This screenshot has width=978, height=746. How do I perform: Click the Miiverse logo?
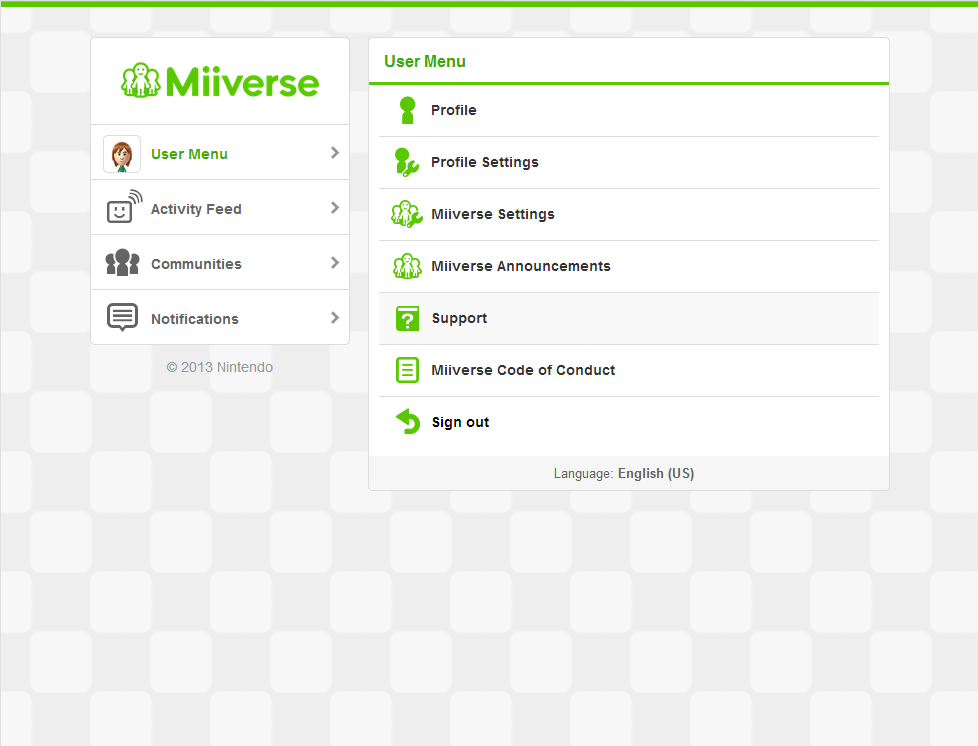click(x=219, y=80)
